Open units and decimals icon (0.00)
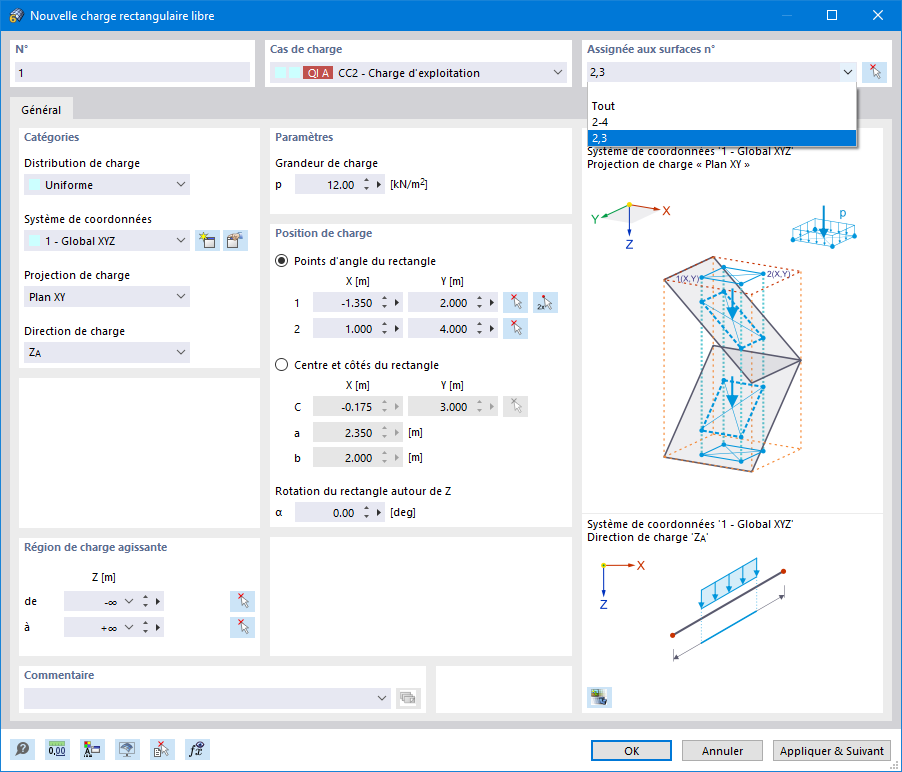Screen dimensions: 902x772 point(57,750)
